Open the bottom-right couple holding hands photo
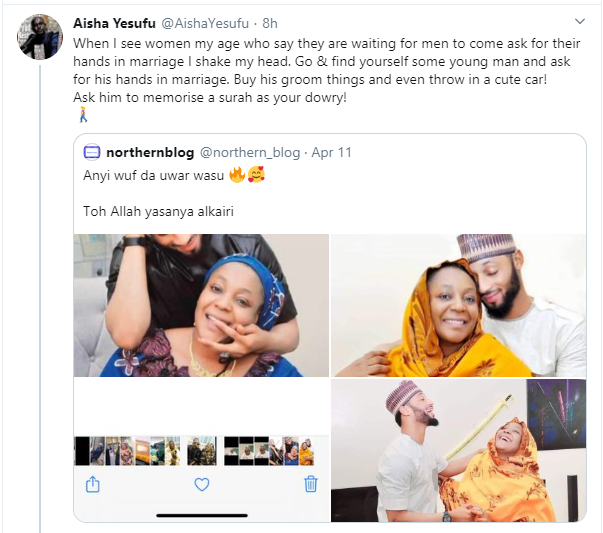The image size is (603, 533). pyautogui.click(x=458, y=450)
